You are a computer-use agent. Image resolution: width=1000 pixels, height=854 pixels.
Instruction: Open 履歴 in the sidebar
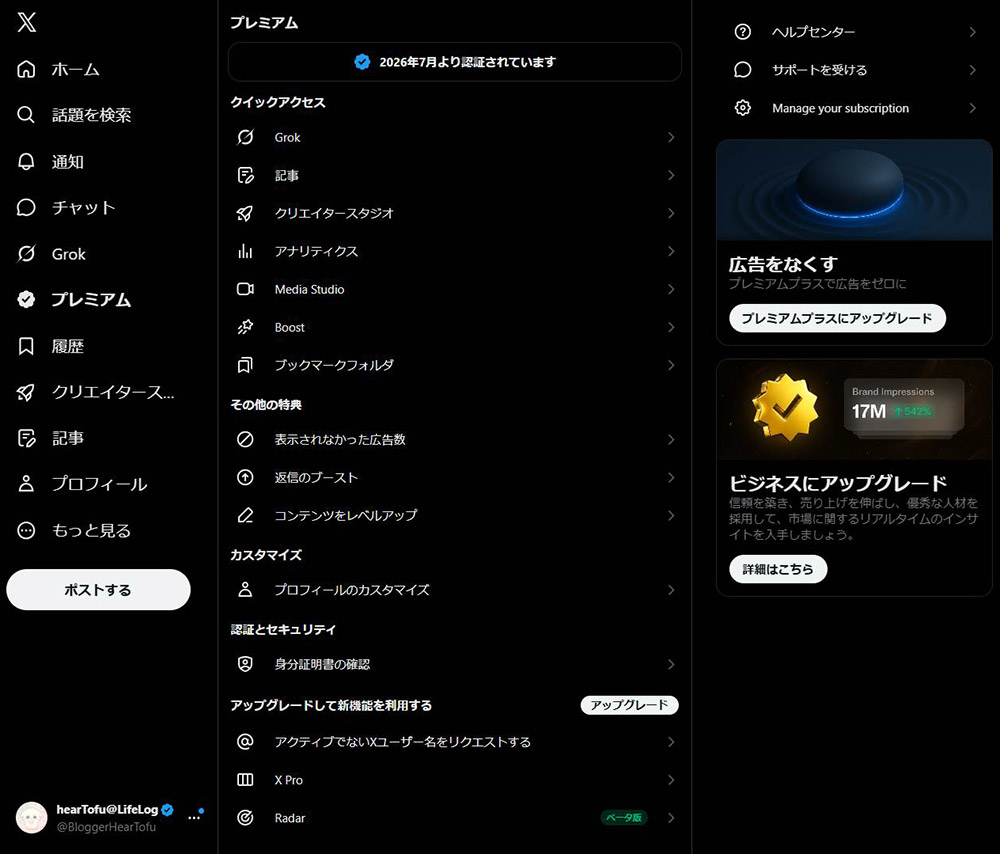click(68, 346)
